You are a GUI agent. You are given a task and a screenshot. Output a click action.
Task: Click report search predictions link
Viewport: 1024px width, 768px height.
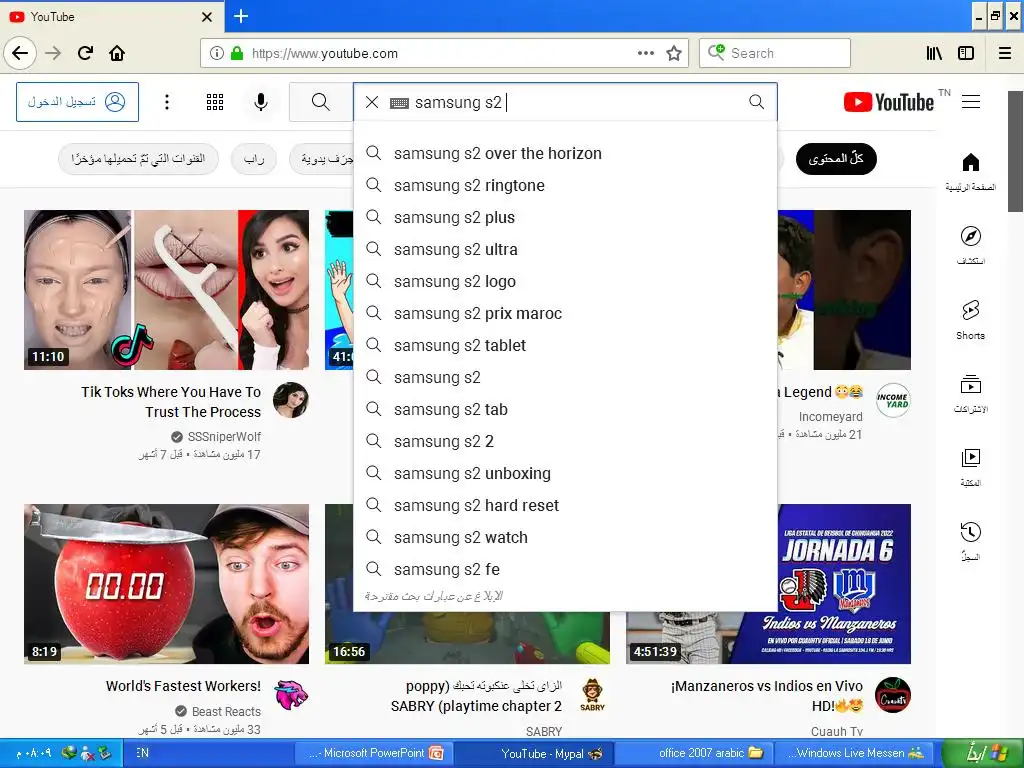tap(434, 596)
